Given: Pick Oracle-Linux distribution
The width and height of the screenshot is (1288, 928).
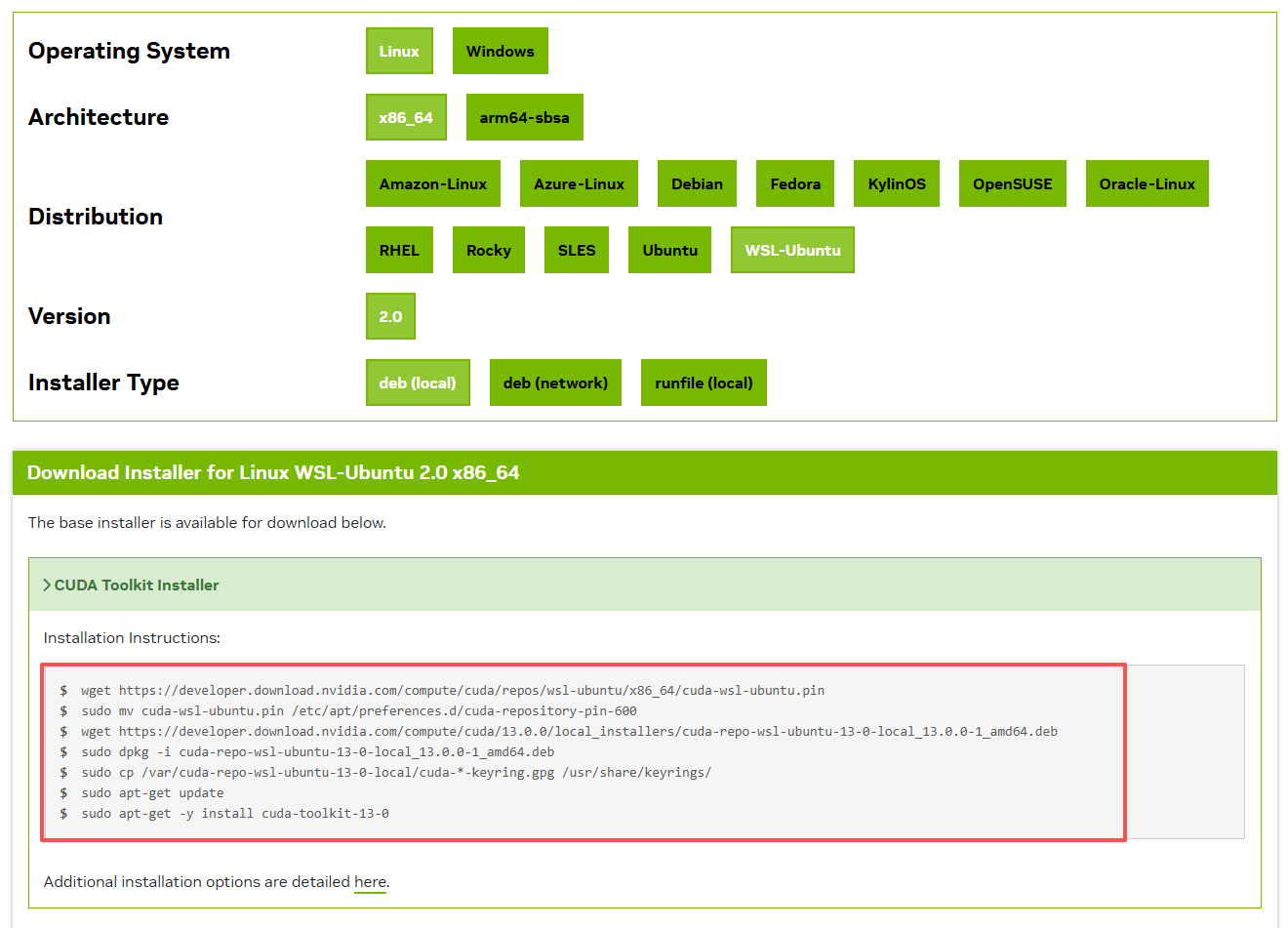Looking at the screenshot, I should (x=1147, y=183).
